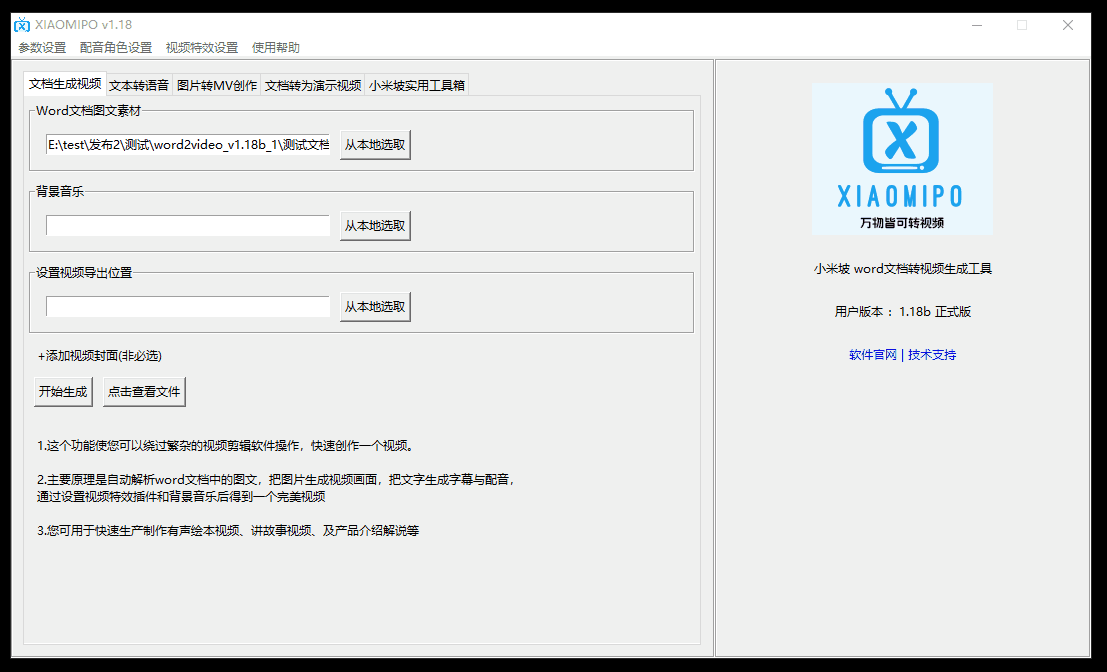Screen dimensions: 1107x672
Task: Open the 视频特效设置 menu
Action: pyautogui.click(x=202, y=48)
